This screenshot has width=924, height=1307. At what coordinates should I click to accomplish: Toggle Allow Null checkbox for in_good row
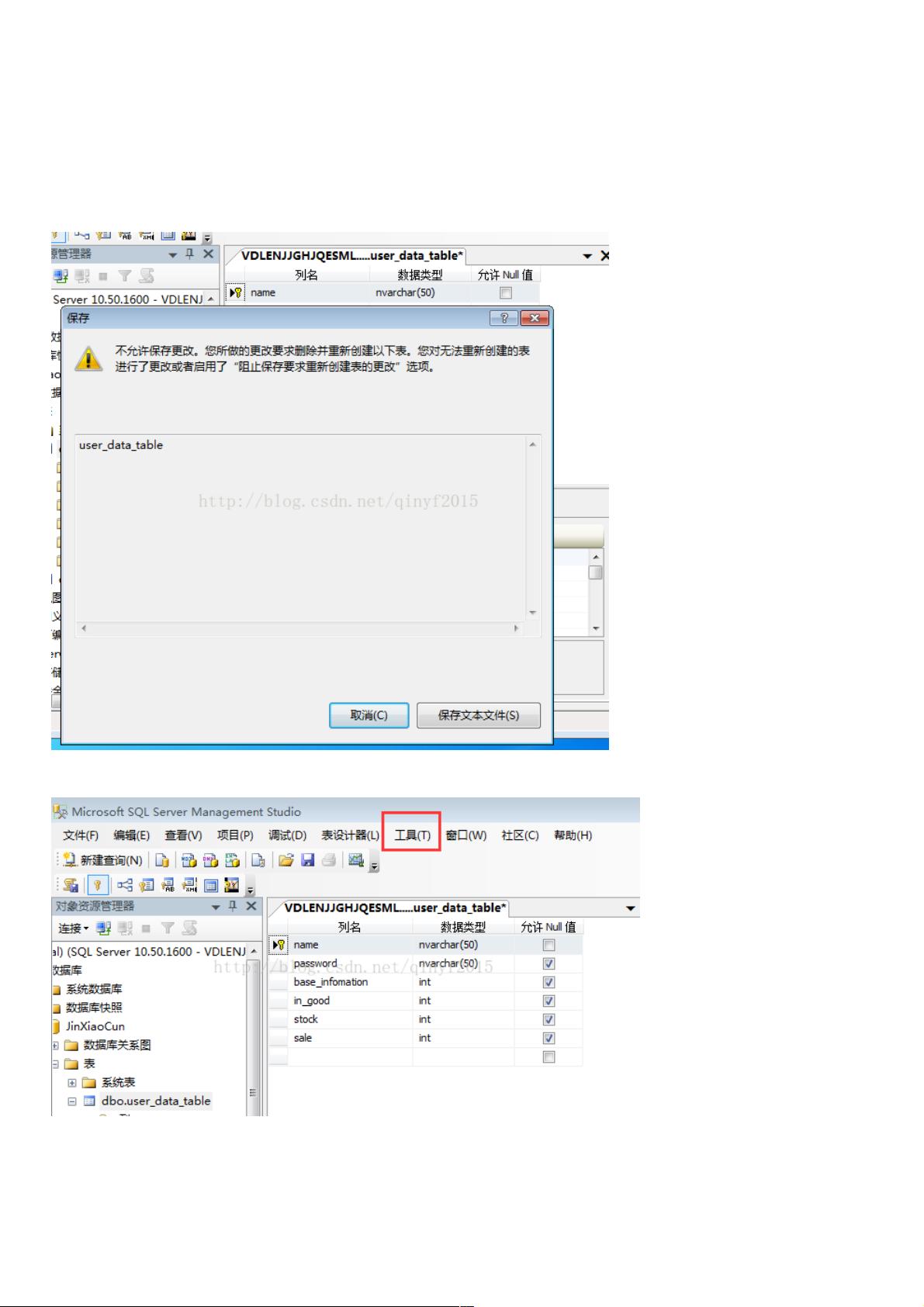click(549, 1001)
